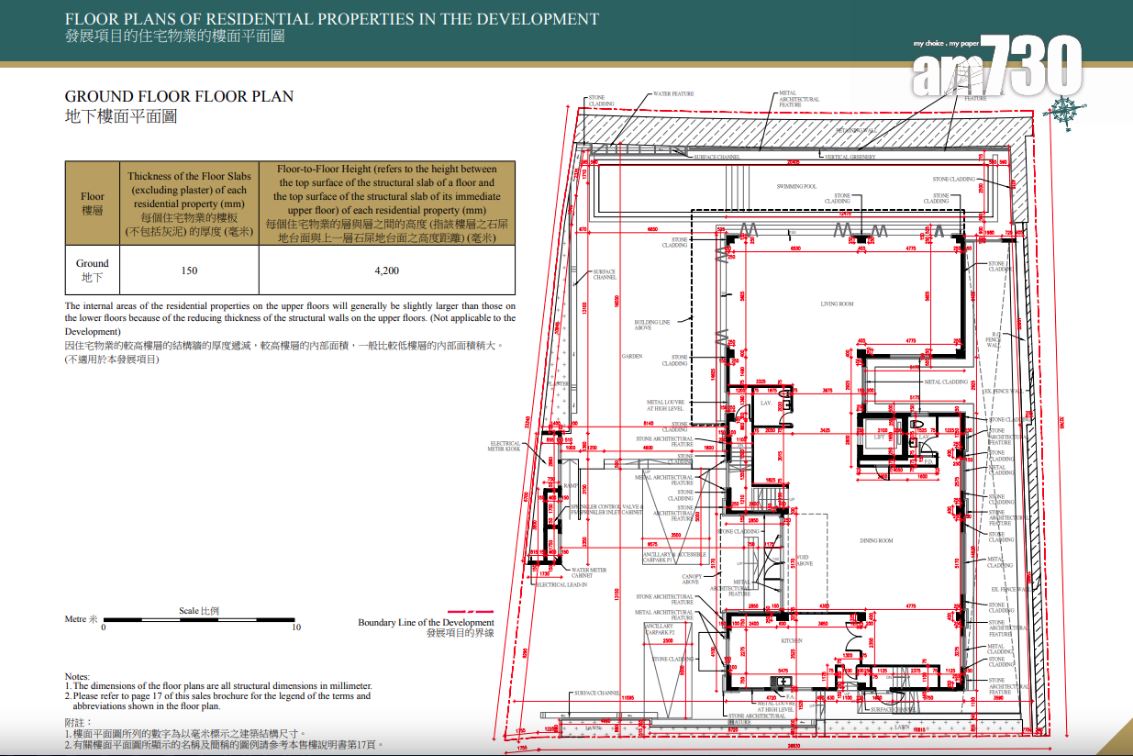Select the Living Room label on plan

pos(837,303)
